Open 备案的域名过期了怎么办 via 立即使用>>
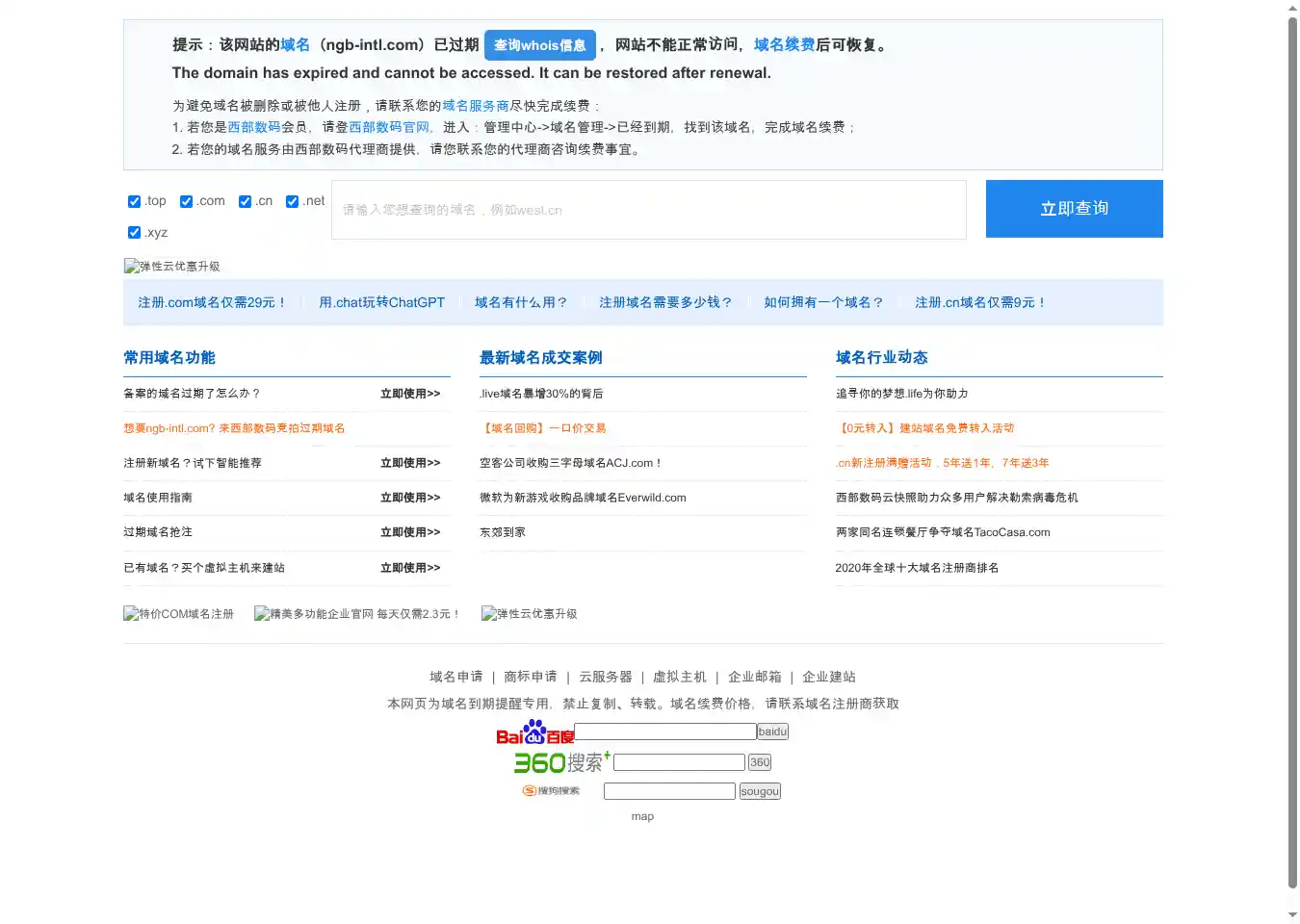The height and width of the screenshot is (924, 1300). tap(409, 394)
